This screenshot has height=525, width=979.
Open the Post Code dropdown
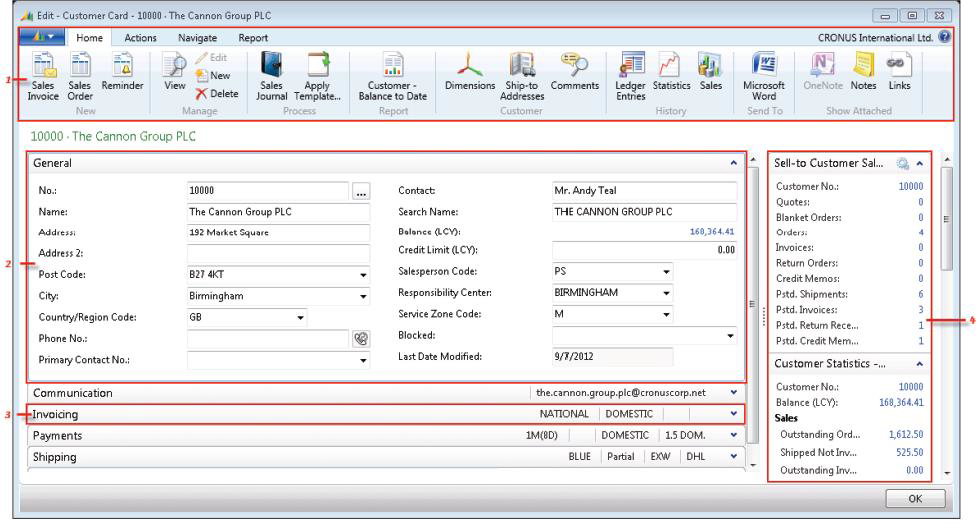[x=363, y=275]
